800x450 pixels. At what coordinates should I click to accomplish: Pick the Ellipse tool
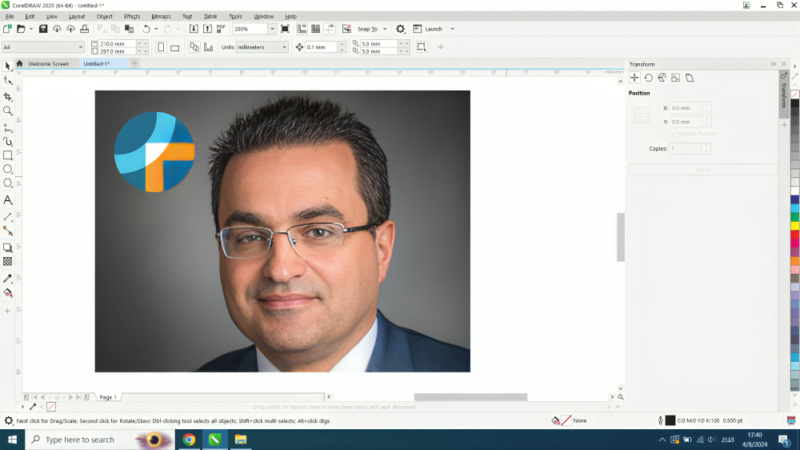coord(8,170)
